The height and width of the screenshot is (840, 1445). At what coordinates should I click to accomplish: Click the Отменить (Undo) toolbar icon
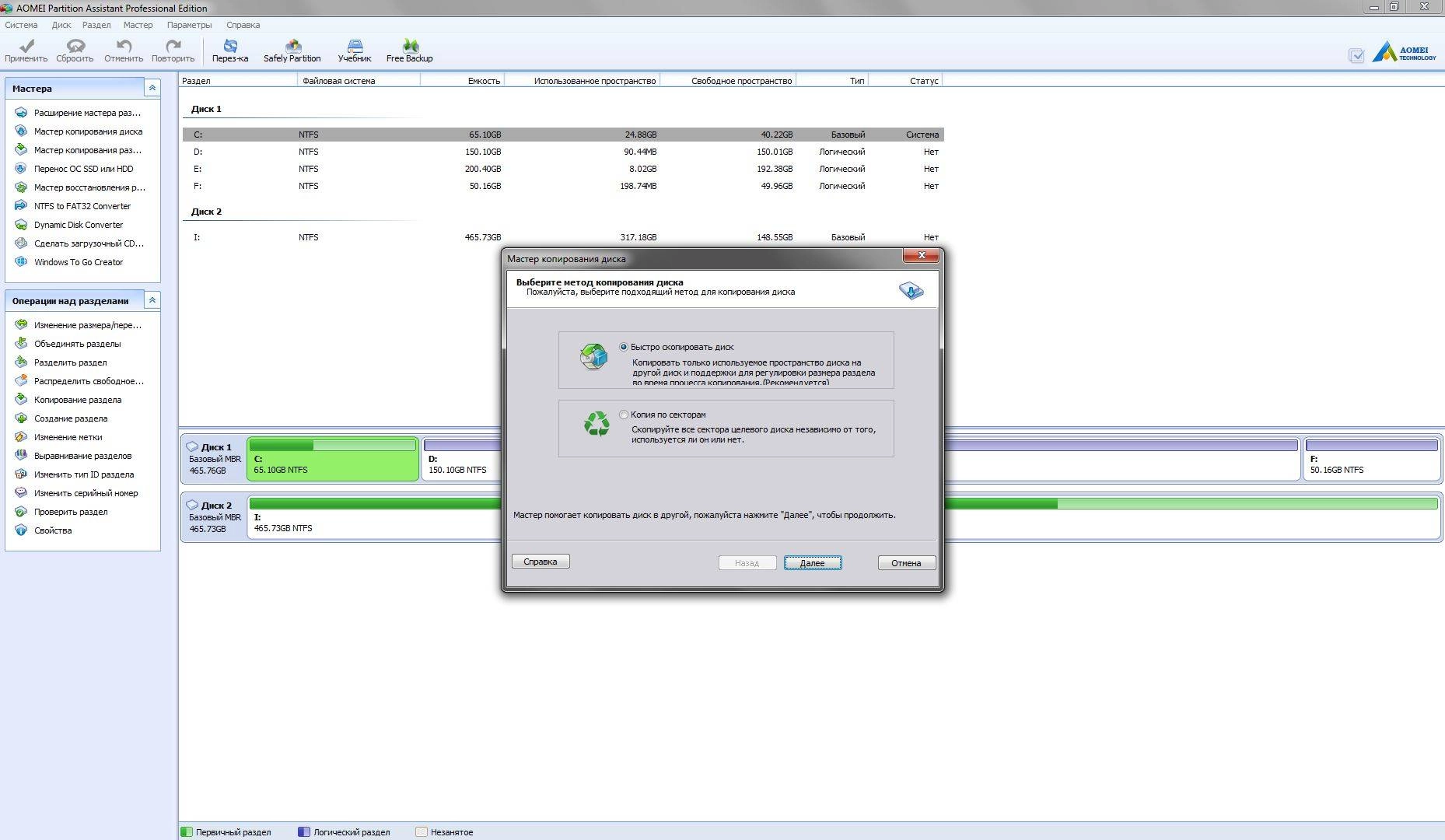pyautogui.click(x=124, y=51)
